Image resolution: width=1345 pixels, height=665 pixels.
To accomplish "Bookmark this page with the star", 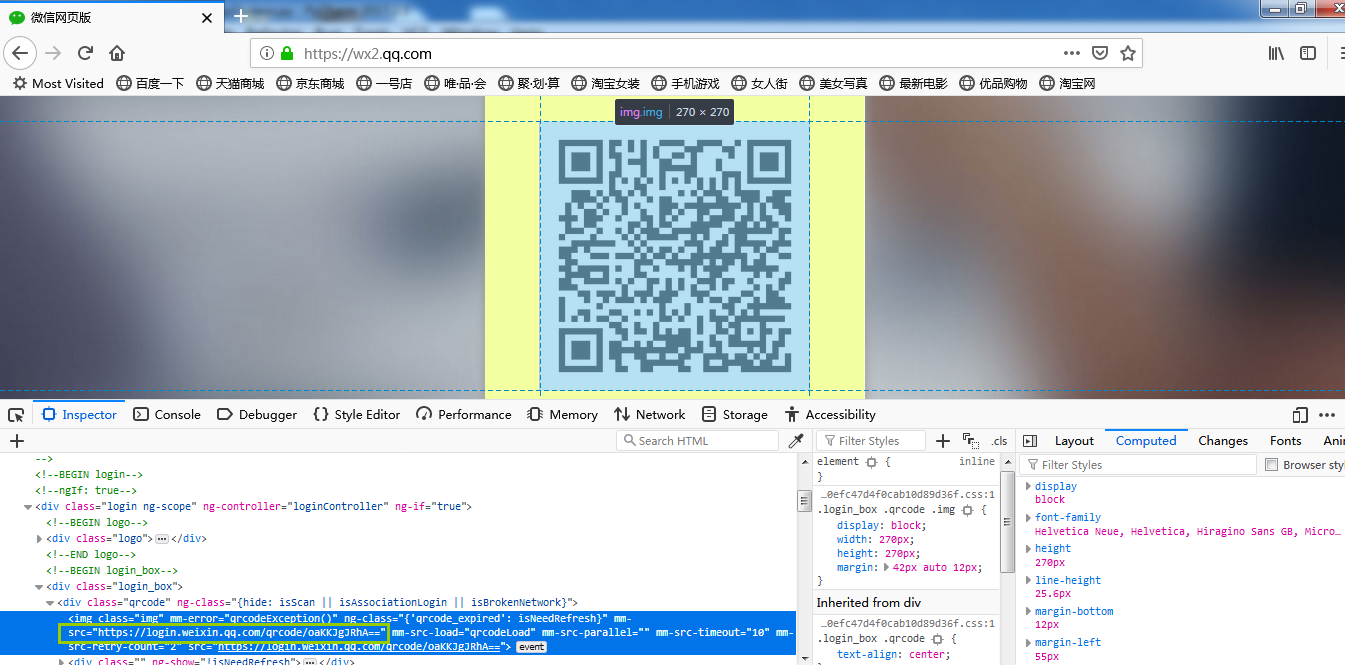I will coord(1128,53).
